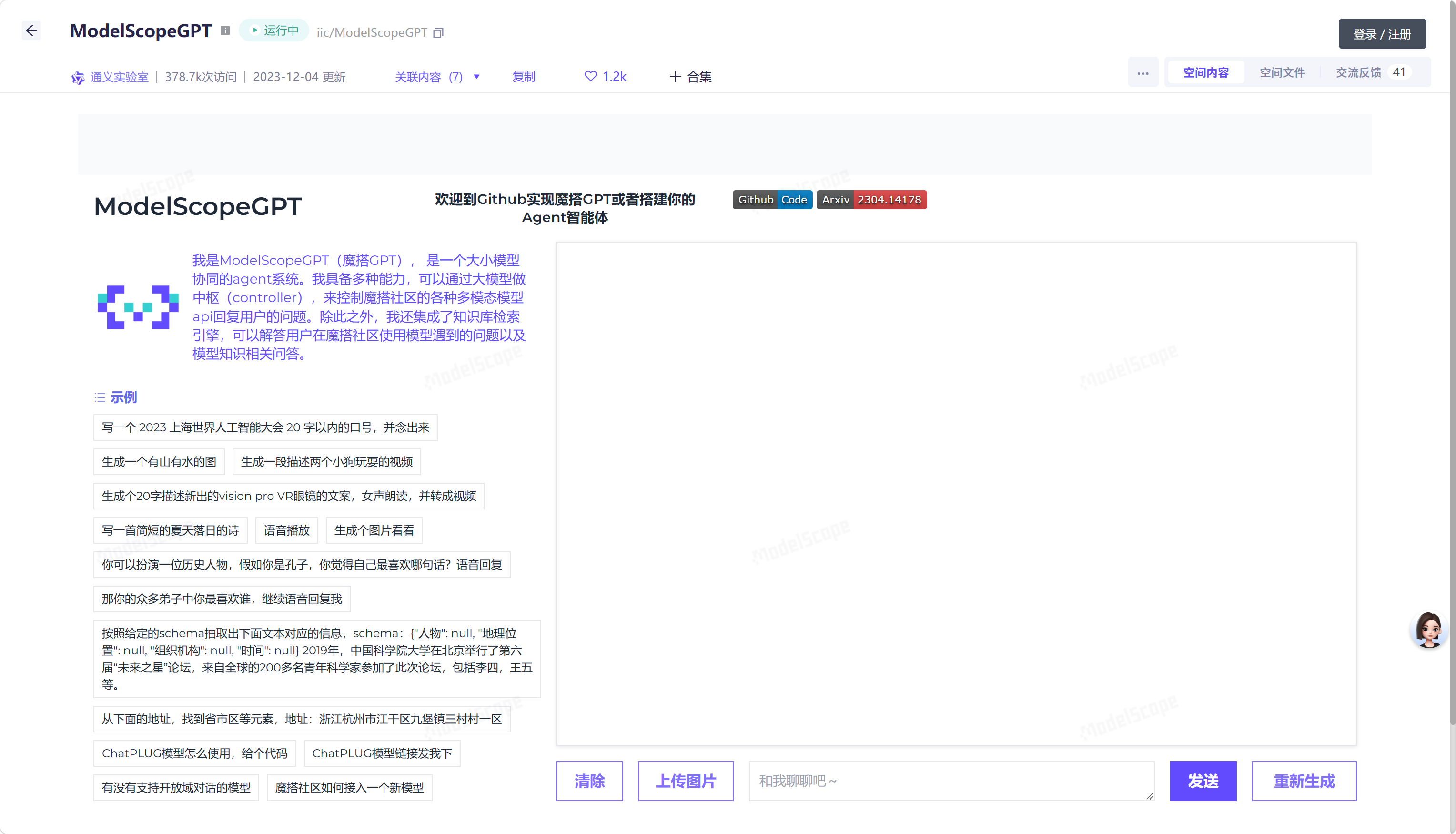
Task: Click the large ModelScopeGPT heading
Action: [198, 207]
